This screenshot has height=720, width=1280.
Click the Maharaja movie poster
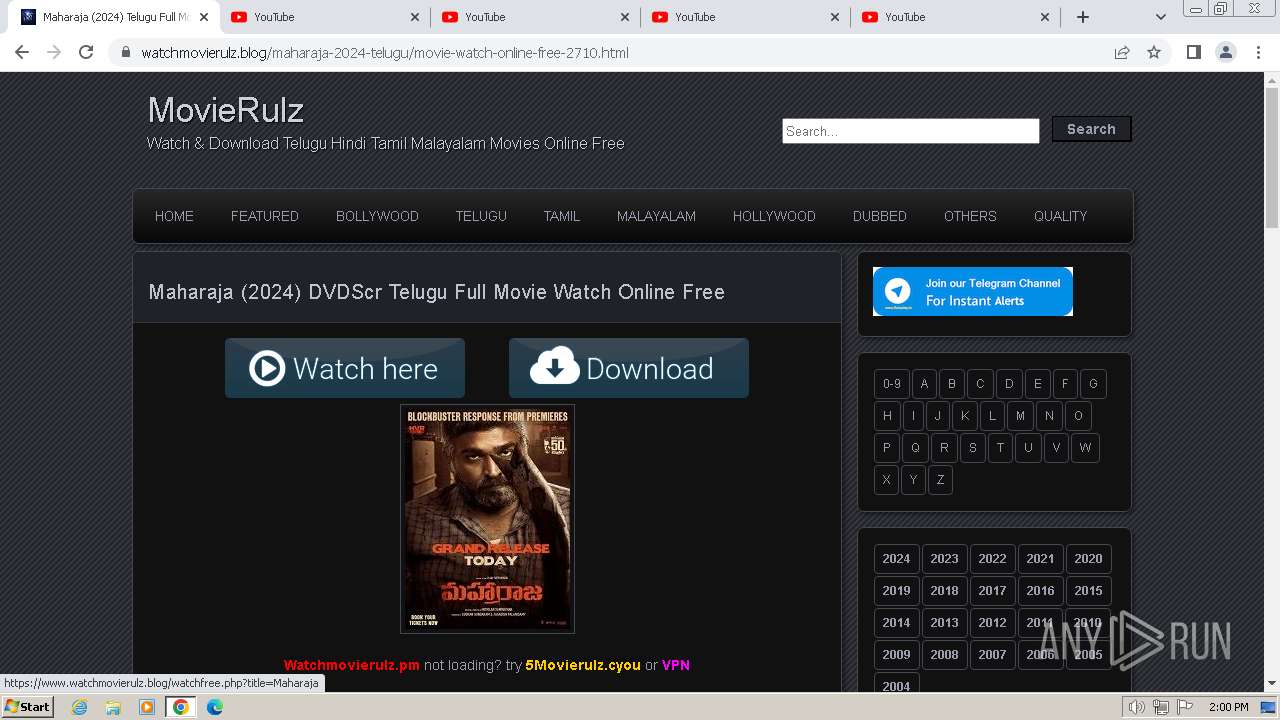(487, 518)
